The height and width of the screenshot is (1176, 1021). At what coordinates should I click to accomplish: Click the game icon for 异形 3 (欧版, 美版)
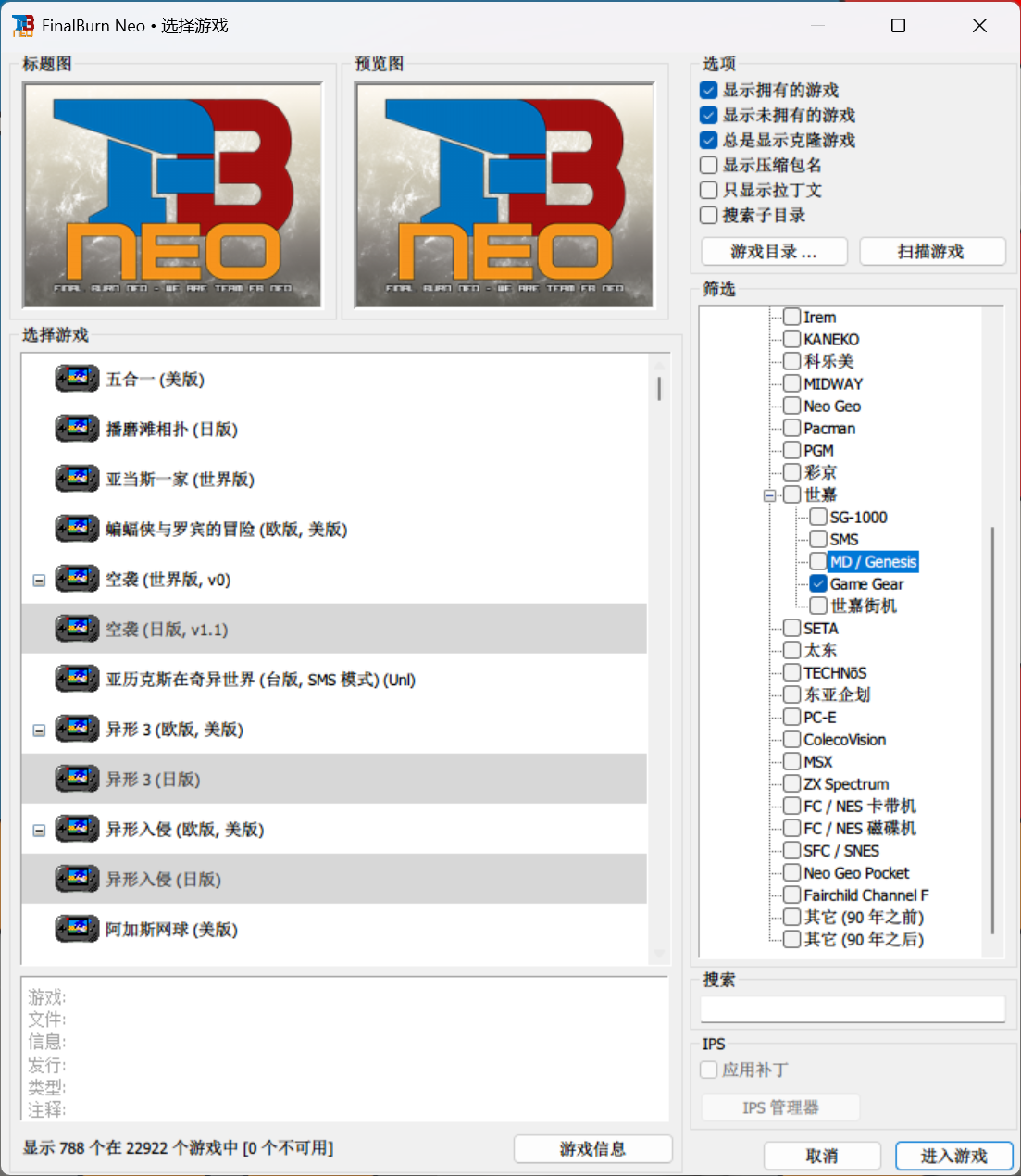coord(77,729)
